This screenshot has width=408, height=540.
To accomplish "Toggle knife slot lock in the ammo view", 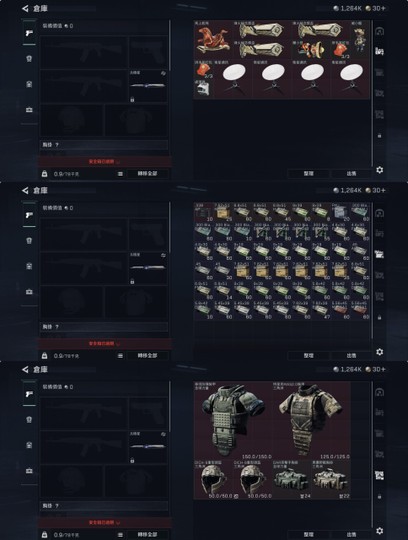I will tap(132, 282).
